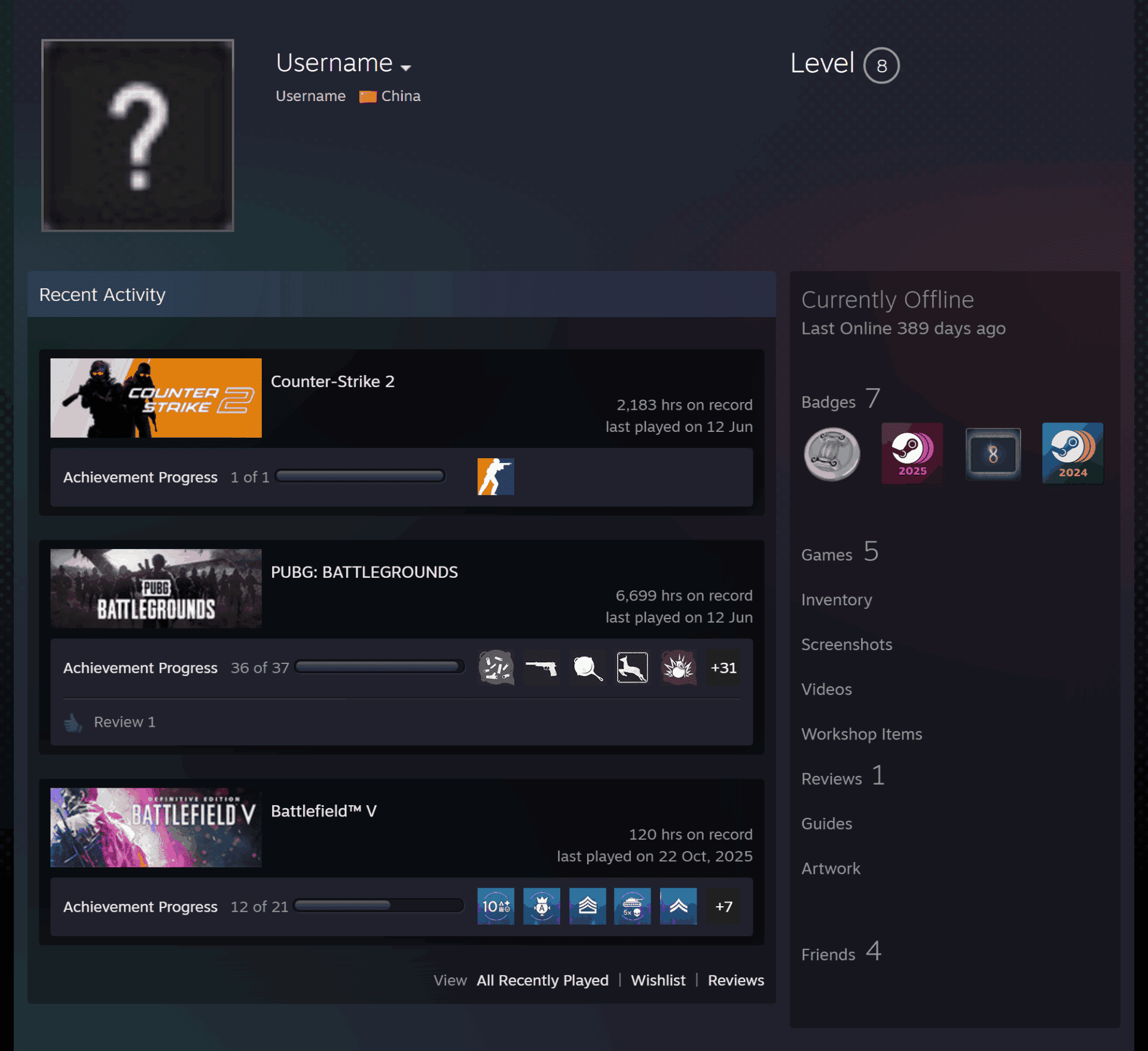Open the Games 5 list
Screen dimensions: 1148x1051
point(840,552)
